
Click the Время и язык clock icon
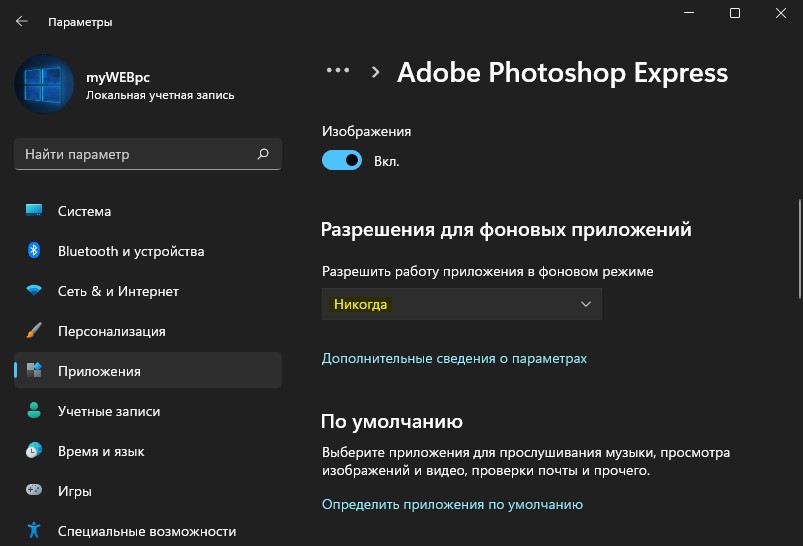click(x=34, y=450)
